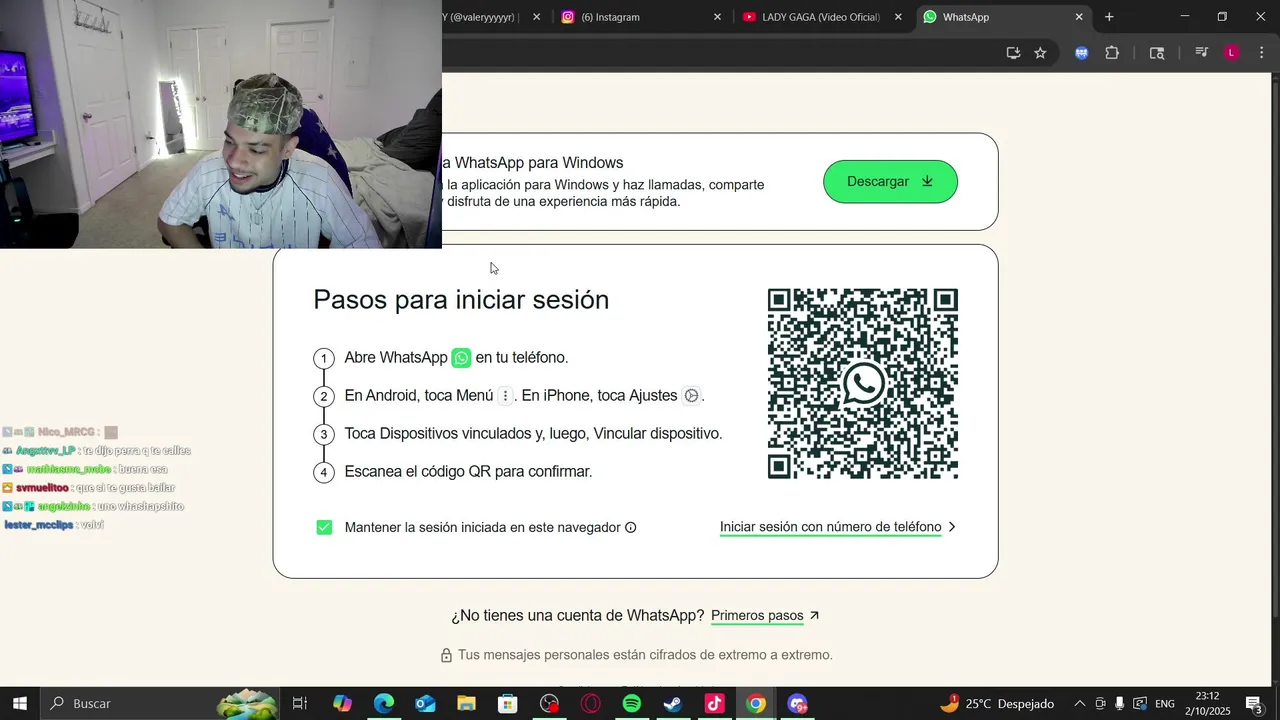Bookmark this page with the star icon
Image resolution: width=1280 pixels, height=720 pixels.
tap(1040, 53)
